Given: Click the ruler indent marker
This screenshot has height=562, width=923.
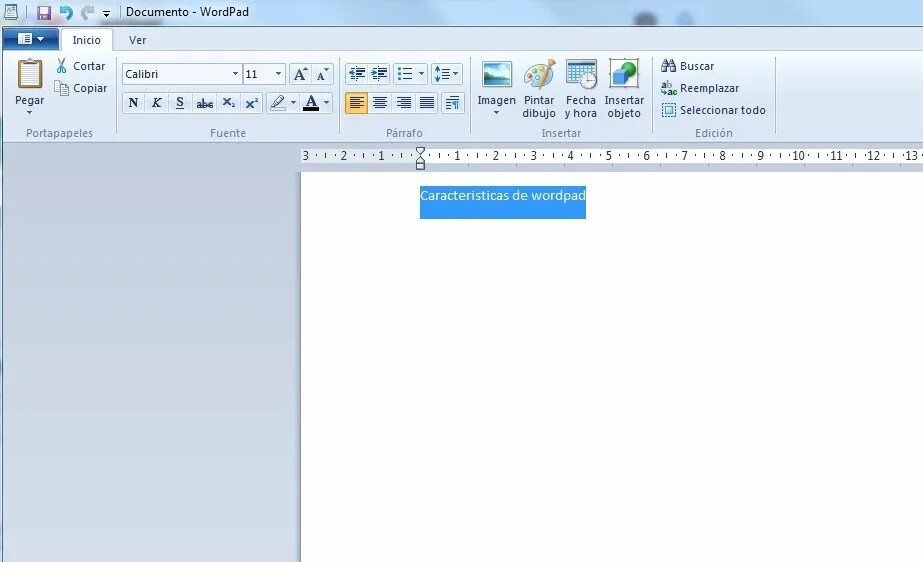Looking at the screenshot, I should tap(420, 158).
